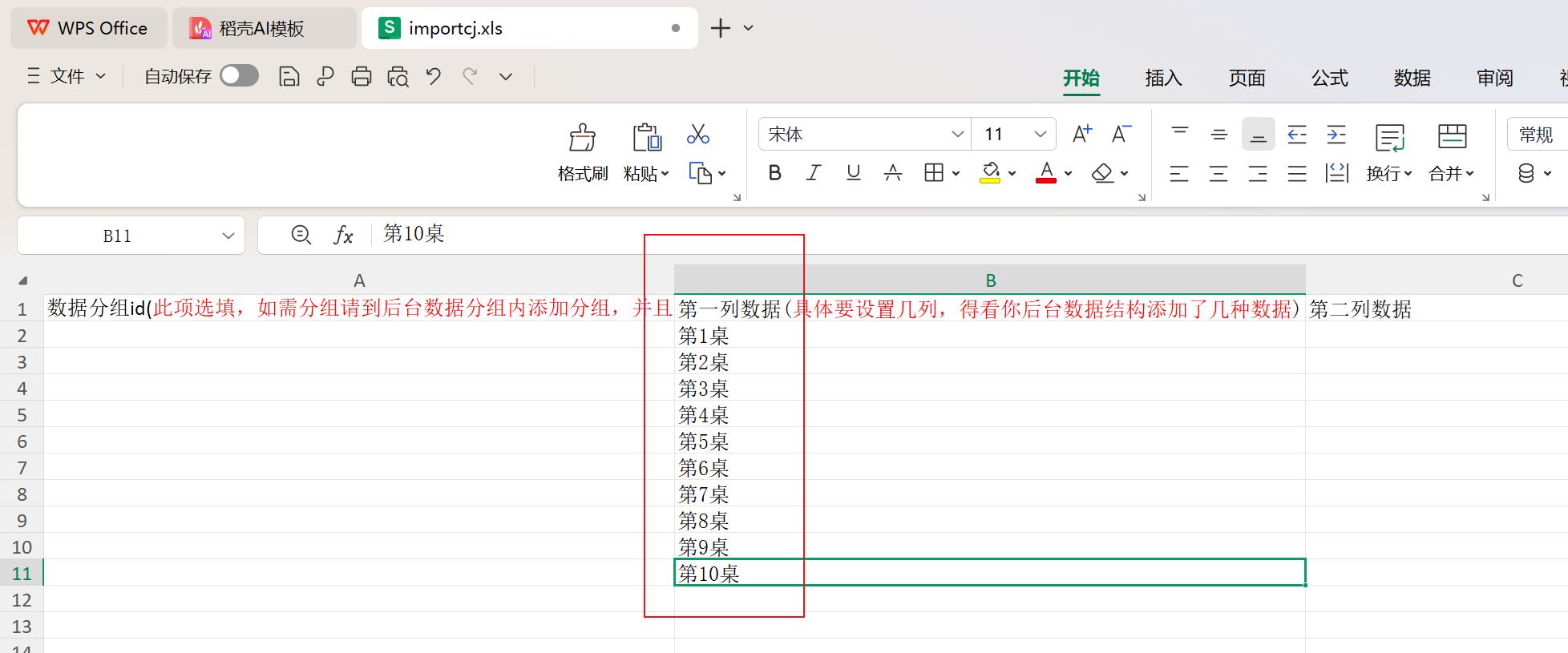The height and width of the screenshot is (653, 1568).
Task: Expand the font color dropdown arrow
Action: pos(1068,173)
